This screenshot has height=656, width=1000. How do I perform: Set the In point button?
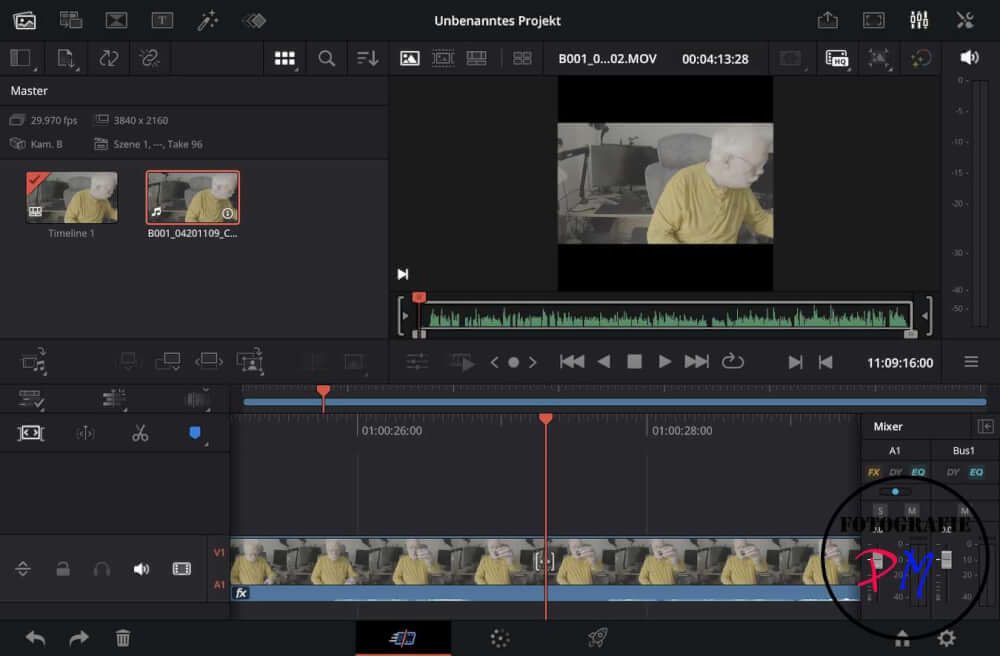click(x=795, y=363)
